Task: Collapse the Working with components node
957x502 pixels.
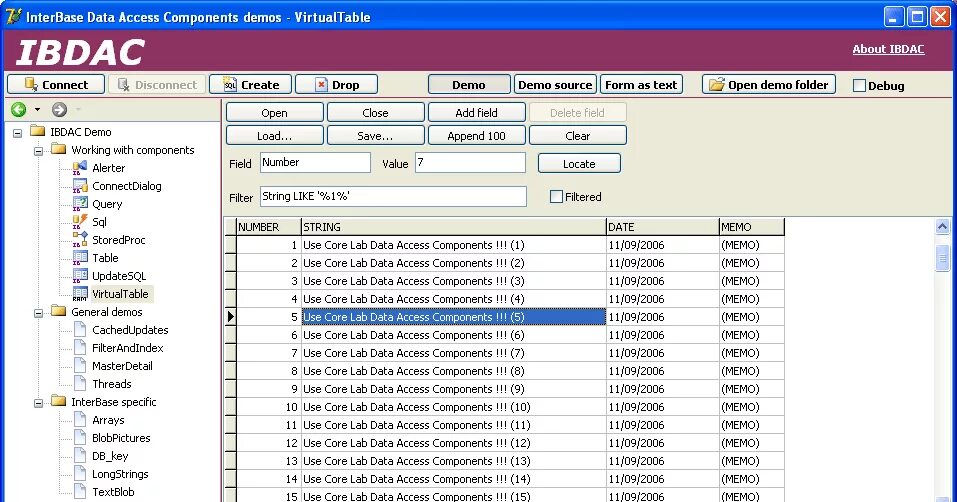Action: pos(38,151)
